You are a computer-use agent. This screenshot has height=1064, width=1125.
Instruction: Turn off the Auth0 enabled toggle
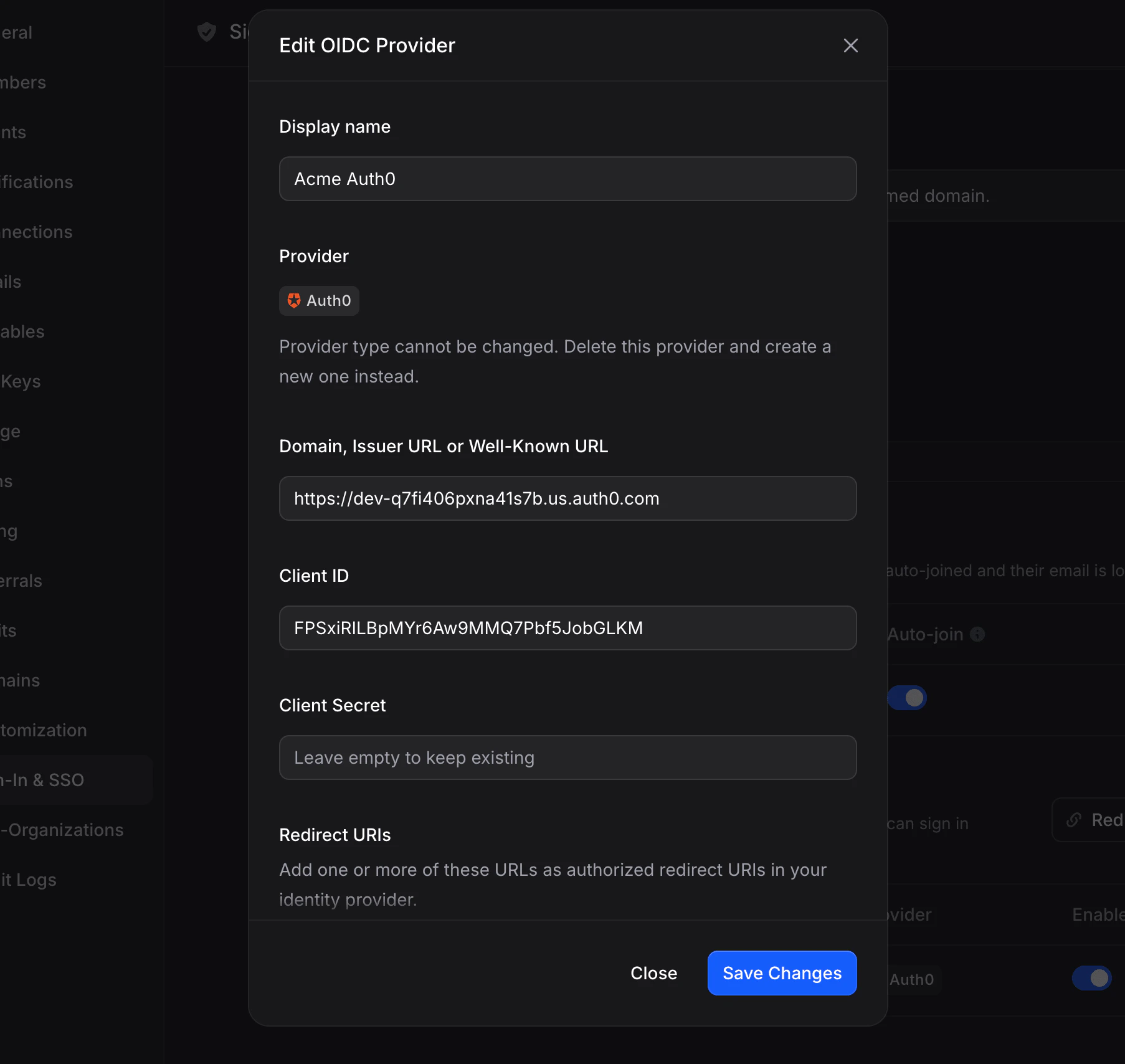1090,979
